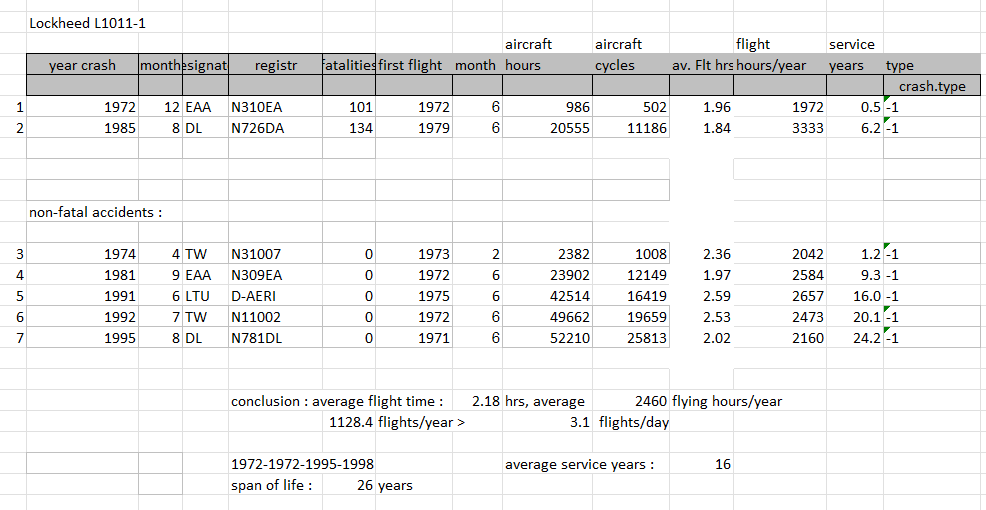This screenshot has height=510, width=986.
Task: Click crash year cell 1974
Action: pyautogui.click(x=82, y=254)
